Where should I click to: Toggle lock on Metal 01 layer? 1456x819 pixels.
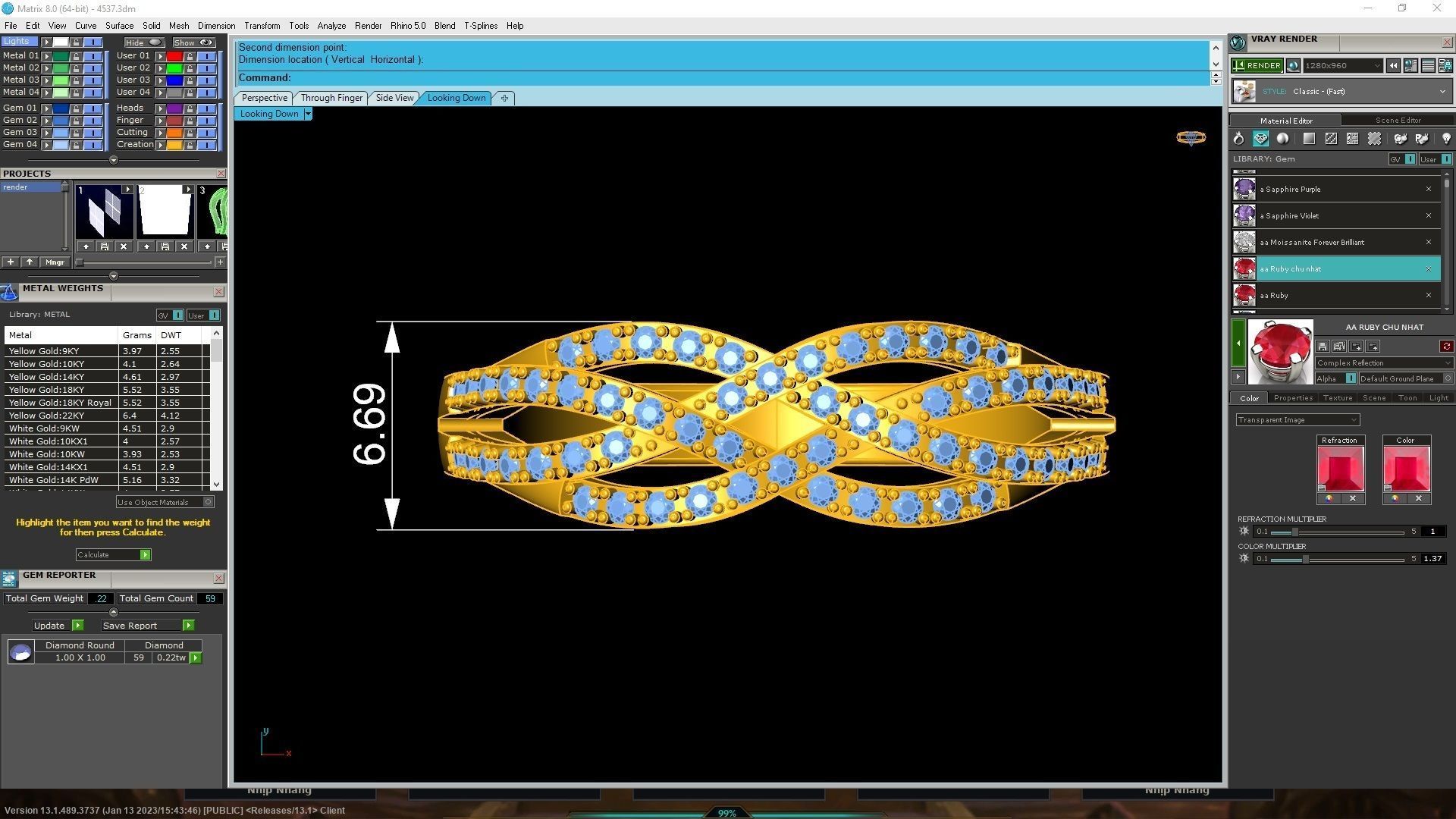(76, 56)
